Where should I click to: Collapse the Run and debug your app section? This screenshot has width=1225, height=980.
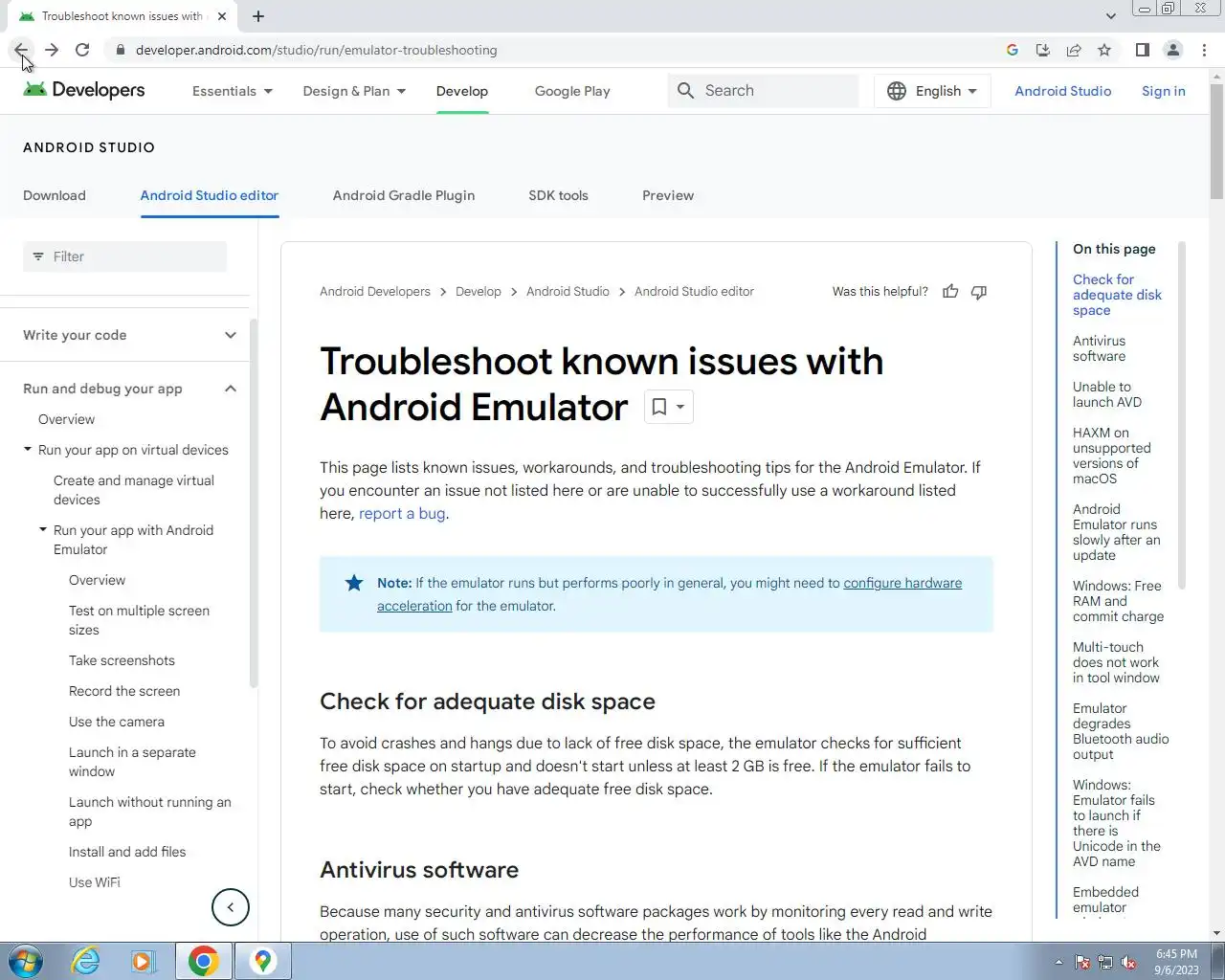click(231, 389)
